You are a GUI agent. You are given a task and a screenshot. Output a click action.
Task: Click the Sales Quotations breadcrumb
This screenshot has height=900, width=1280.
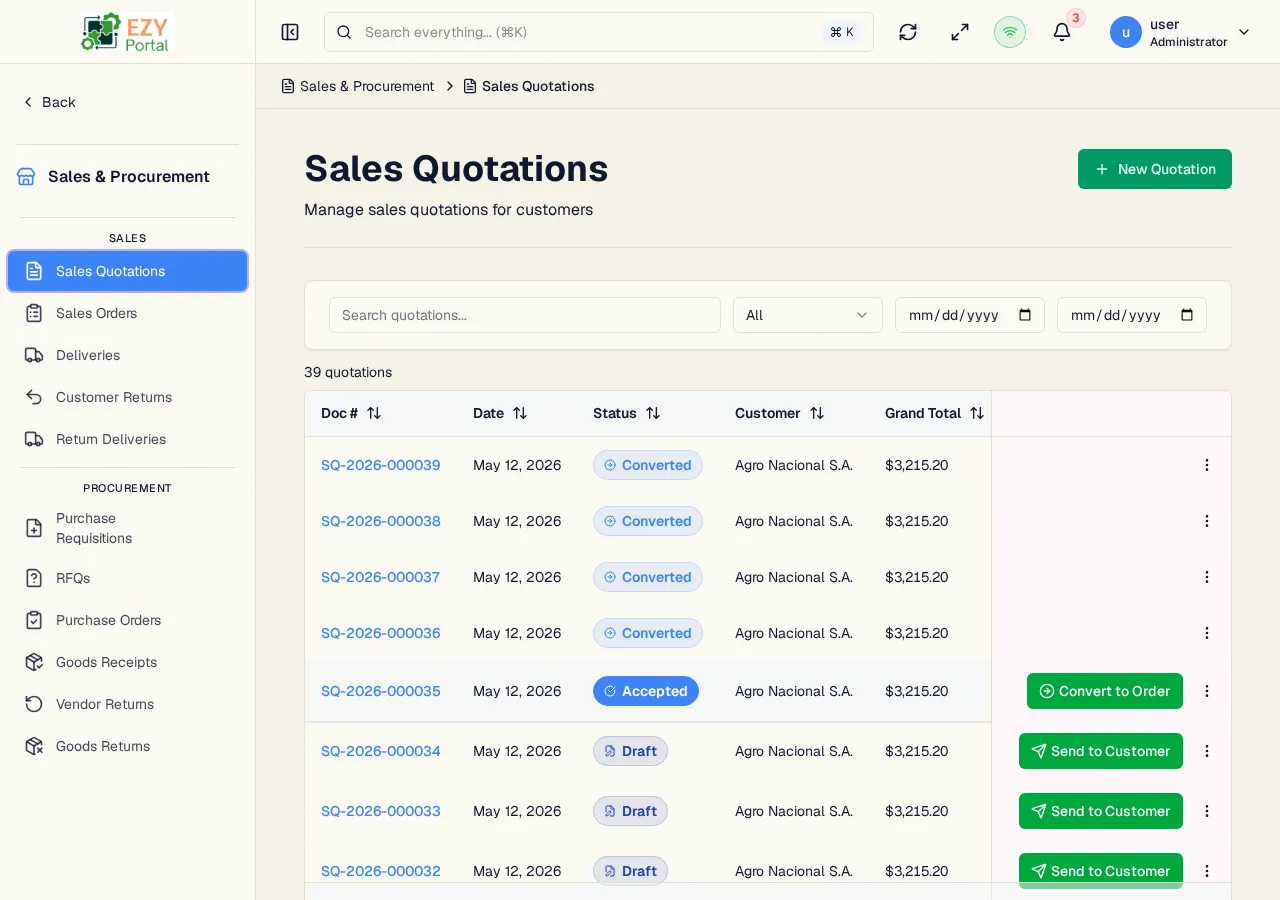click(x=529, y=86)
